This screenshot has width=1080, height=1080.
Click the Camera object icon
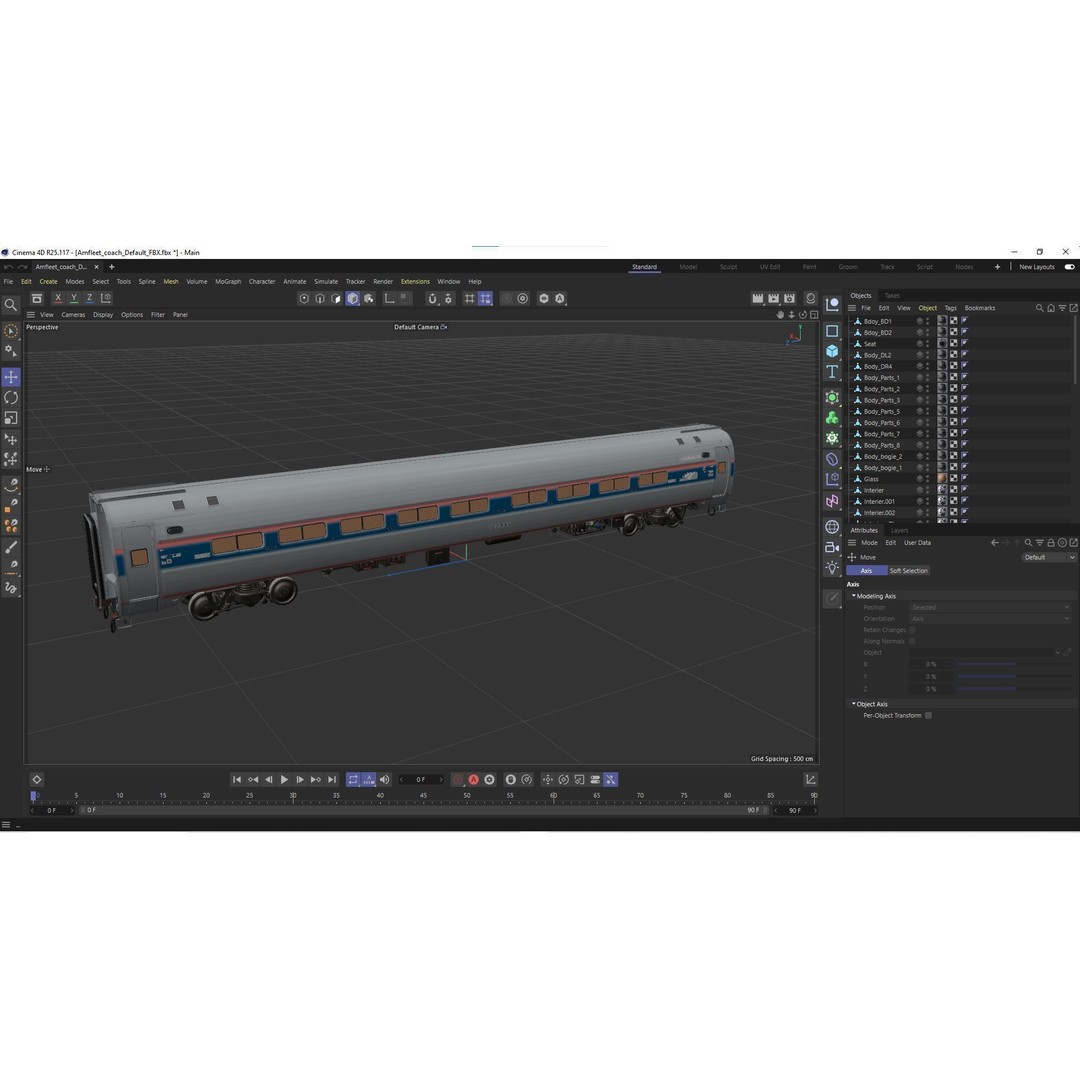(832, 548)
